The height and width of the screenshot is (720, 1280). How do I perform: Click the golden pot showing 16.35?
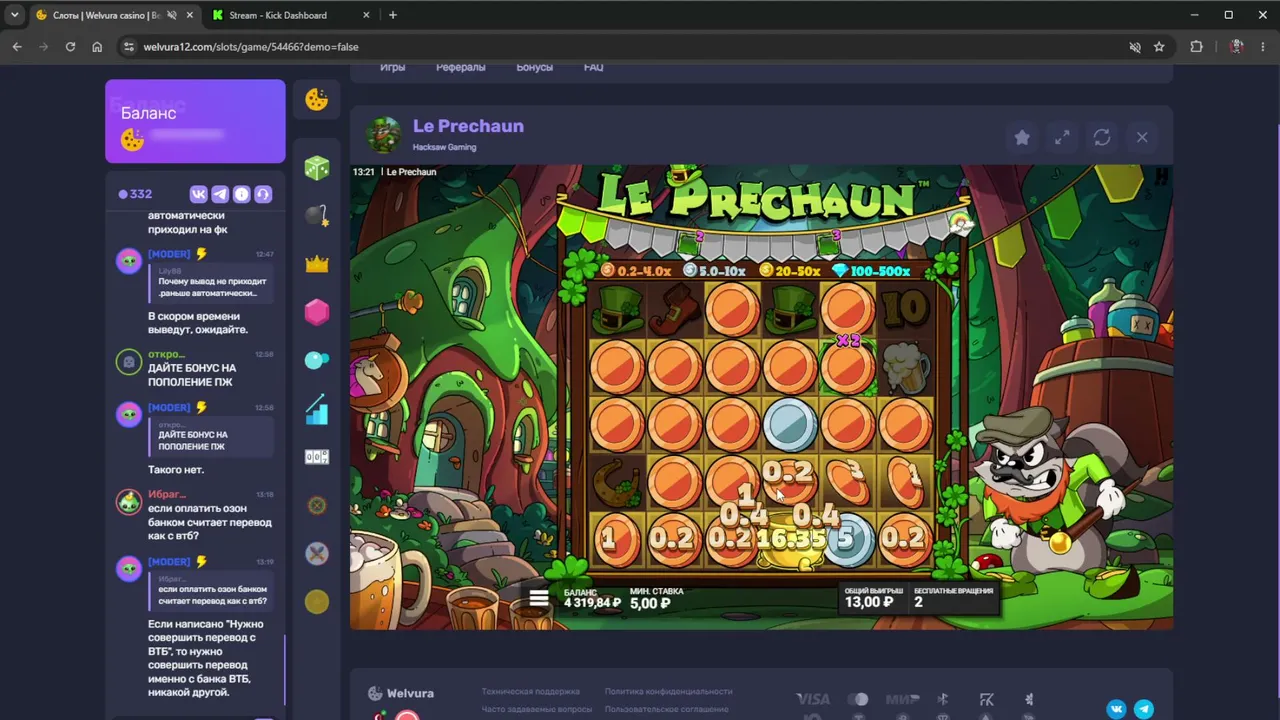(x=790, y=542)
